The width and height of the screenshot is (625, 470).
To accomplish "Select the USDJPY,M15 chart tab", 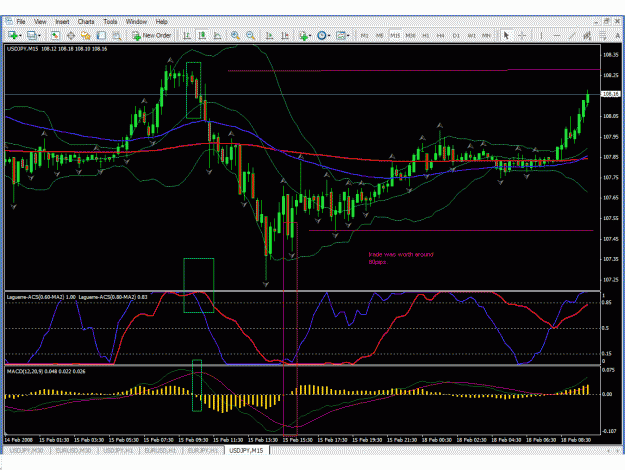I will point(246,450).
